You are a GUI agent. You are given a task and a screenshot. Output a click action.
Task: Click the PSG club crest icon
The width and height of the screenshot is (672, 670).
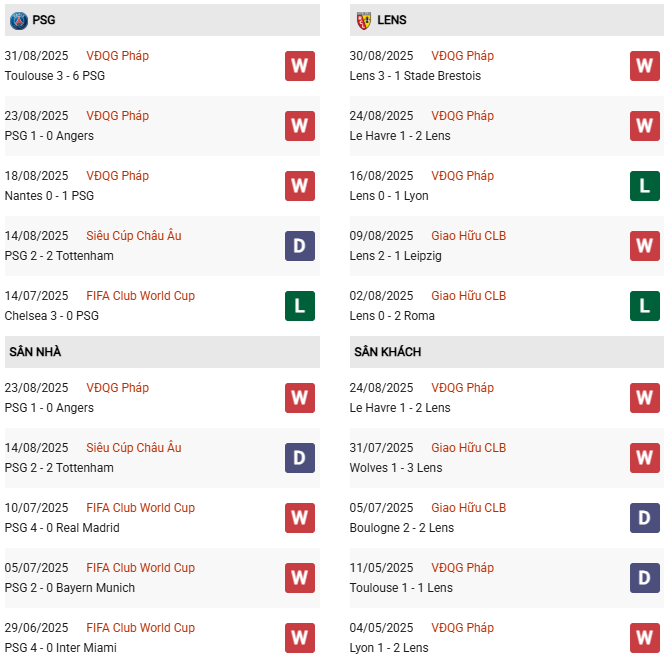point(18,20)
